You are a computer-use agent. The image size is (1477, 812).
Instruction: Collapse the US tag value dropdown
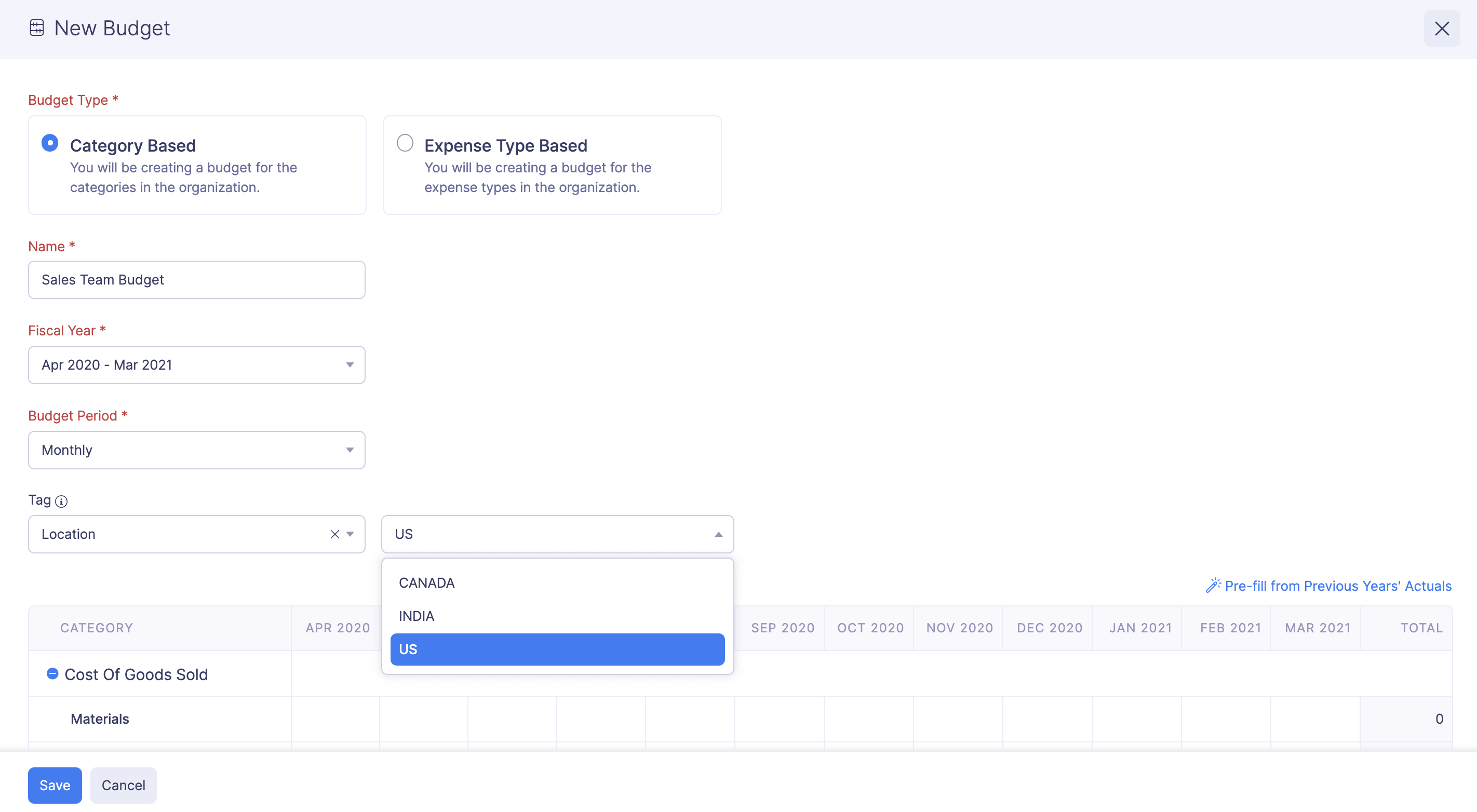(718, 534)
